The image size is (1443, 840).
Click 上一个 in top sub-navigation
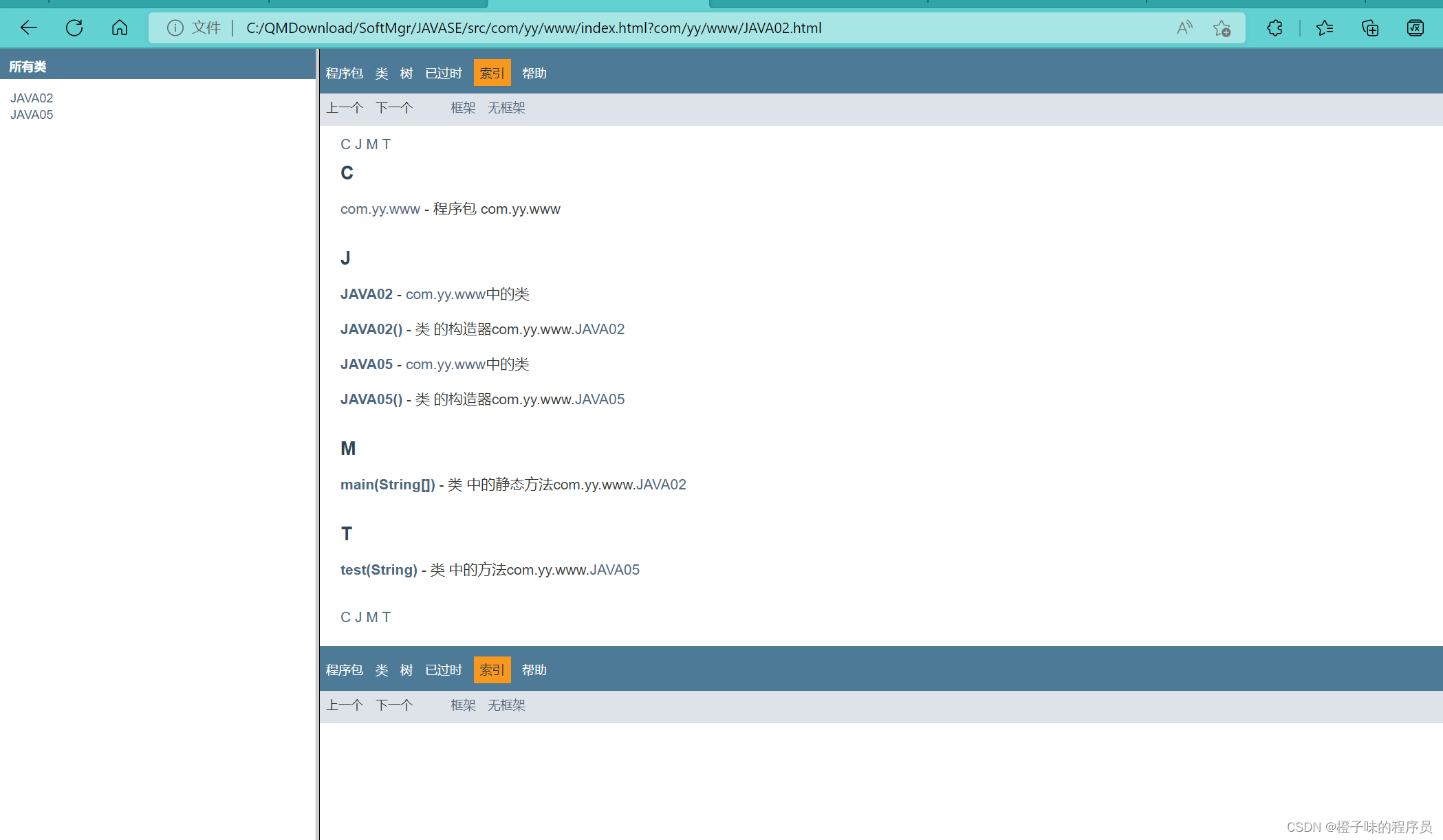[345, 108]
